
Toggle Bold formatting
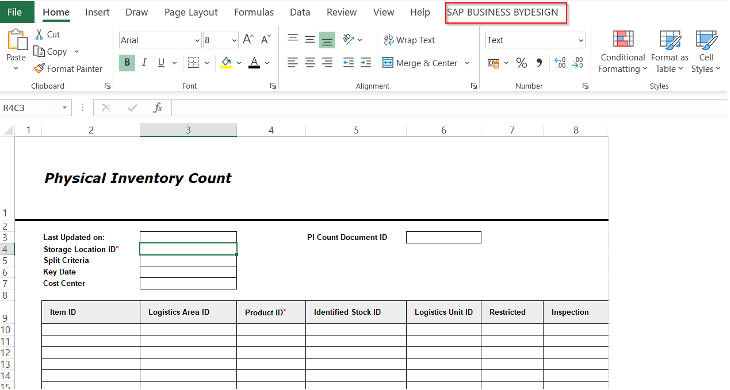pos(127,62)
